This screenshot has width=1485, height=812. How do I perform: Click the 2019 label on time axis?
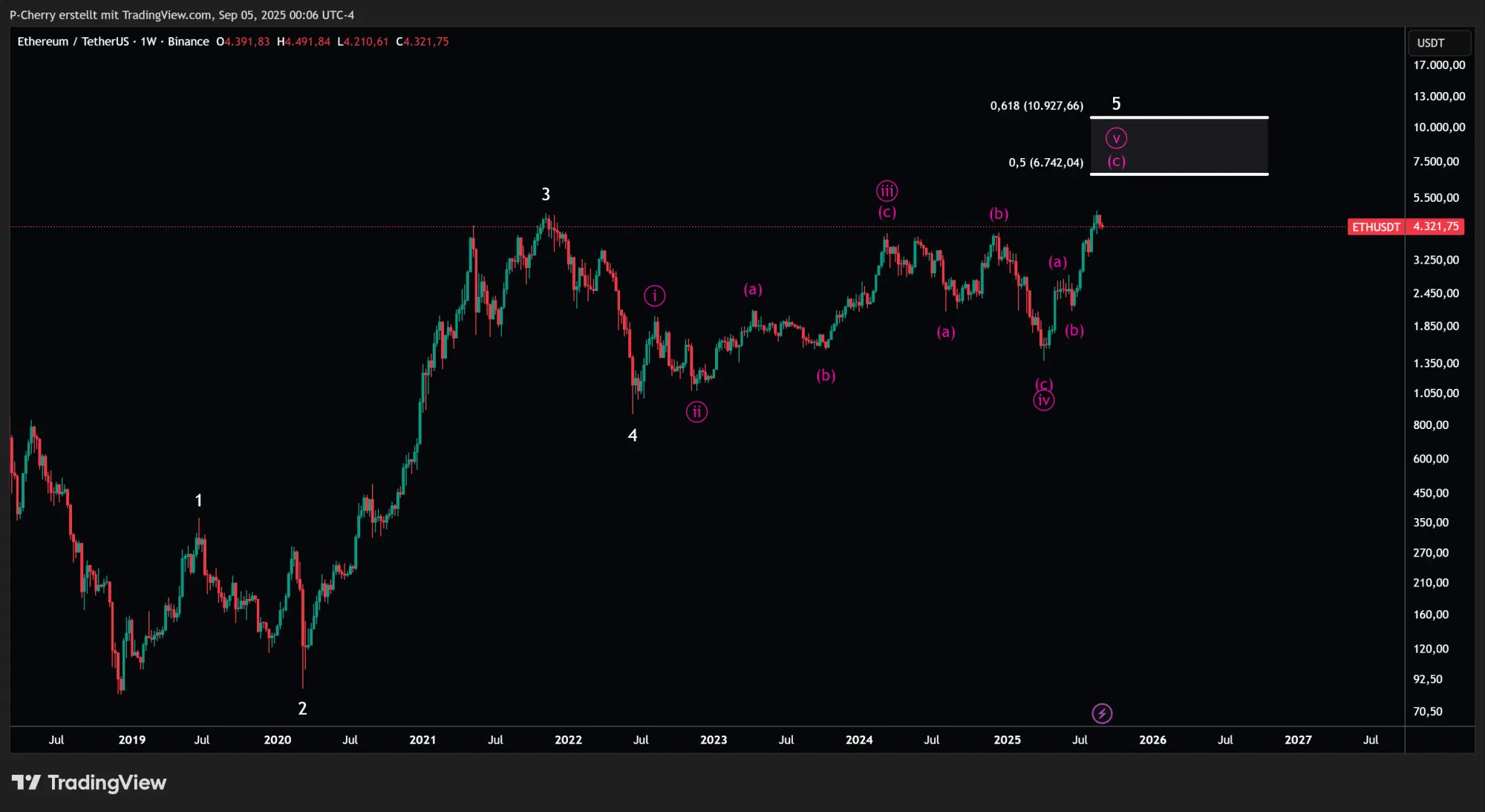(x=132, y=740)
